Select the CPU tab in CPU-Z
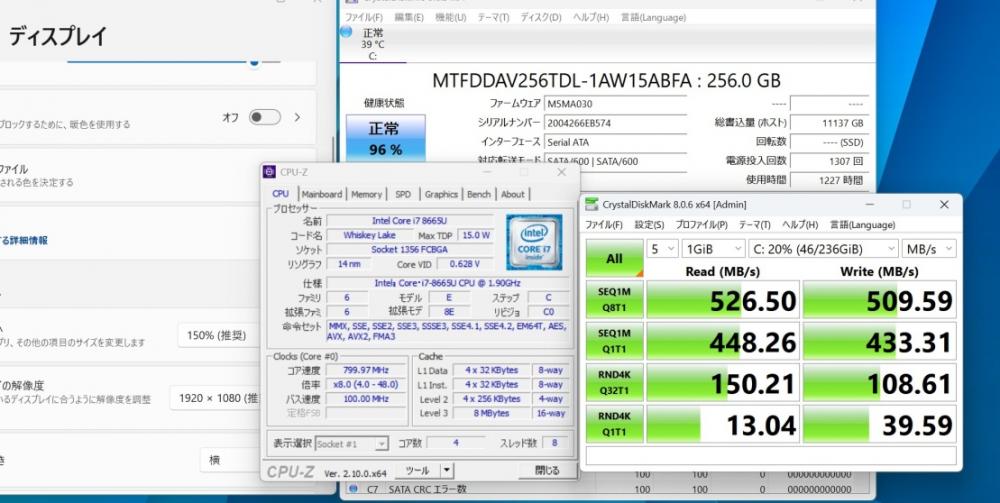Viewport: 1000px width, 503px height. 281,193
